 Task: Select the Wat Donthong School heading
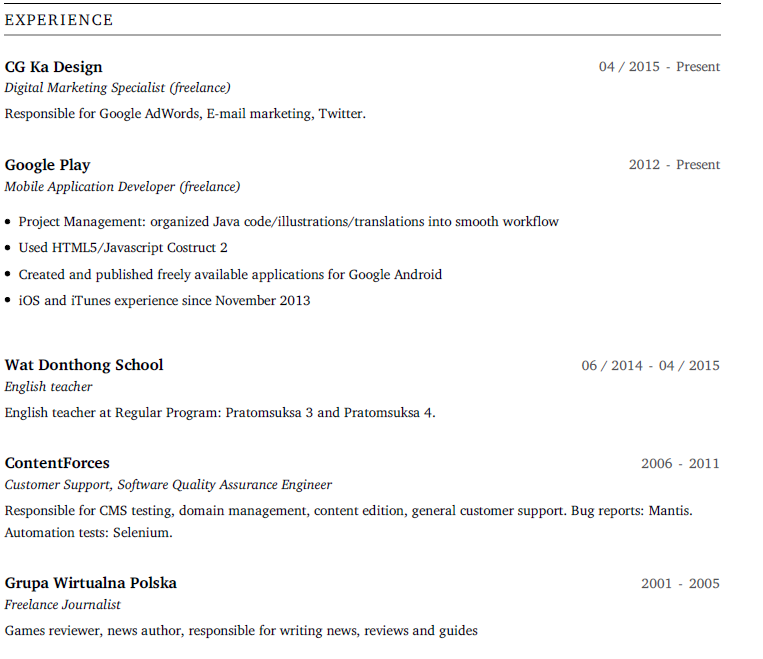(84, 365)
